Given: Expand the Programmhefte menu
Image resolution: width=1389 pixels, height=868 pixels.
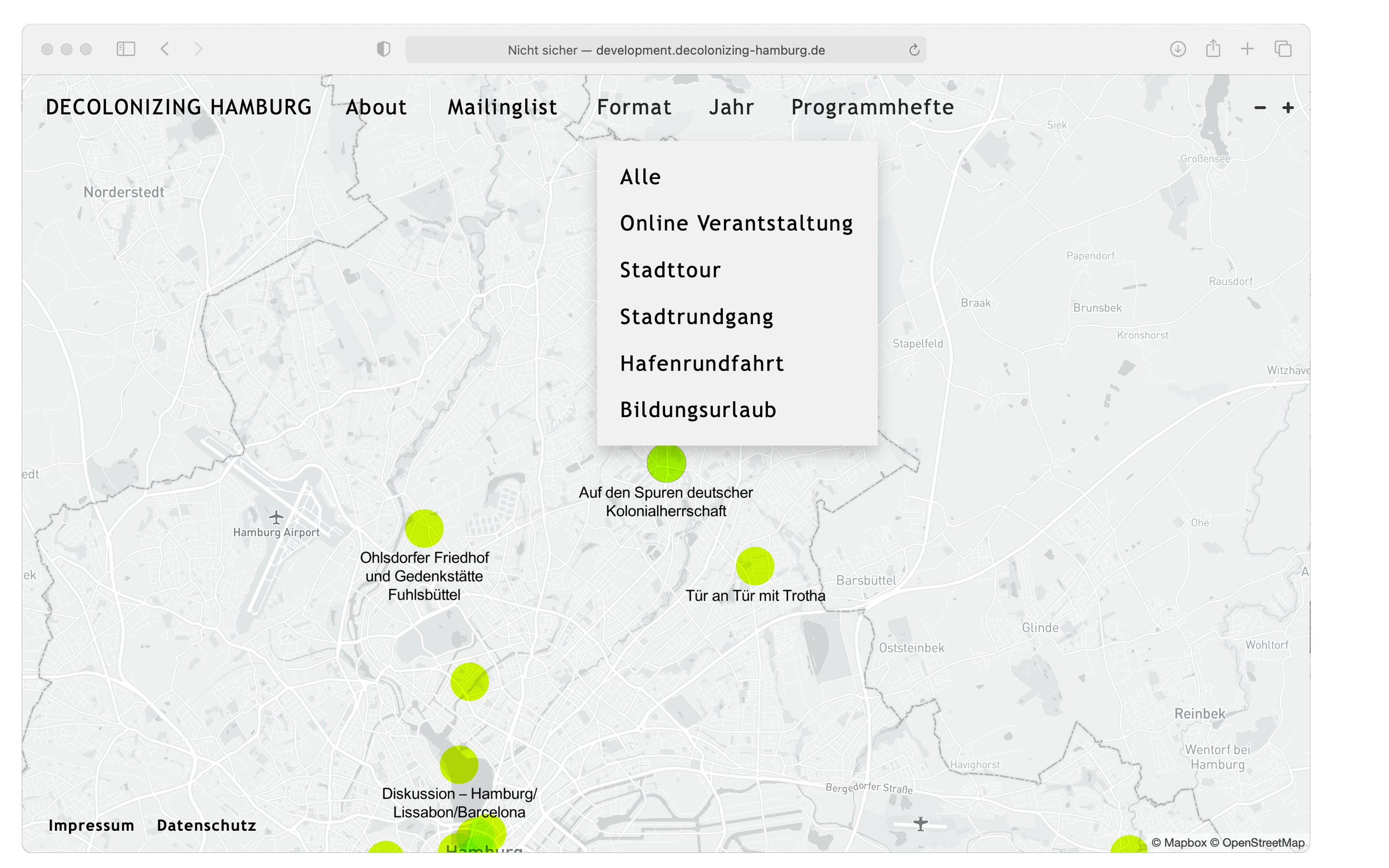Looking at the screenshot, I should pyautogui.click(x=872, y=107).
